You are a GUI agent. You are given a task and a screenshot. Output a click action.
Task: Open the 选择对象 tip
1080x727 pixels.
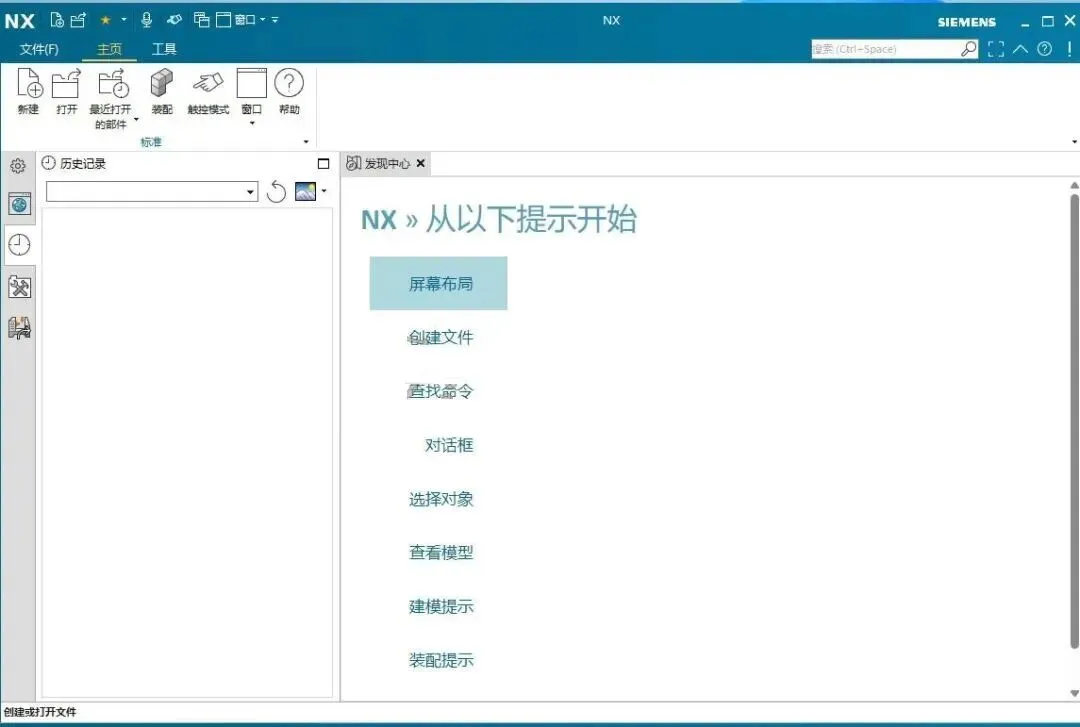[x=441, y=498]
